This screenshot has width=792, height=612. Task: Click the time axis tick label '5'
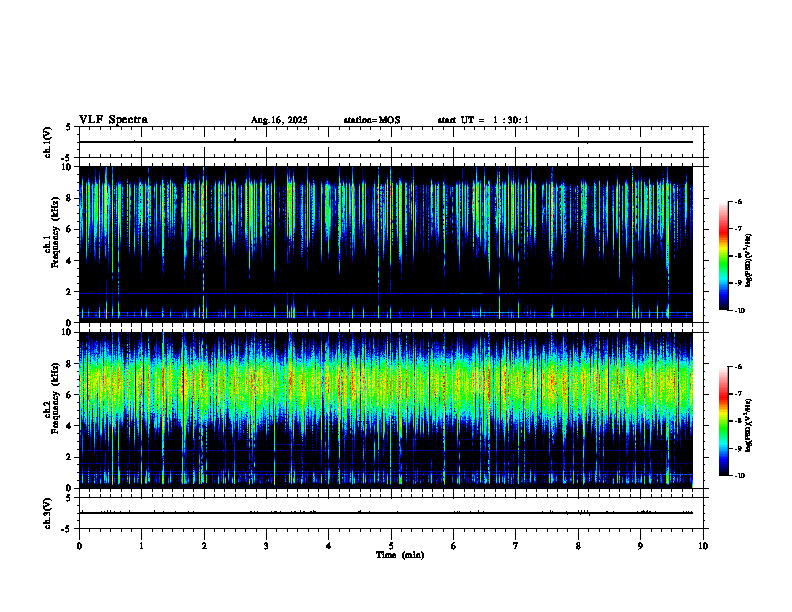pos(391,546)
